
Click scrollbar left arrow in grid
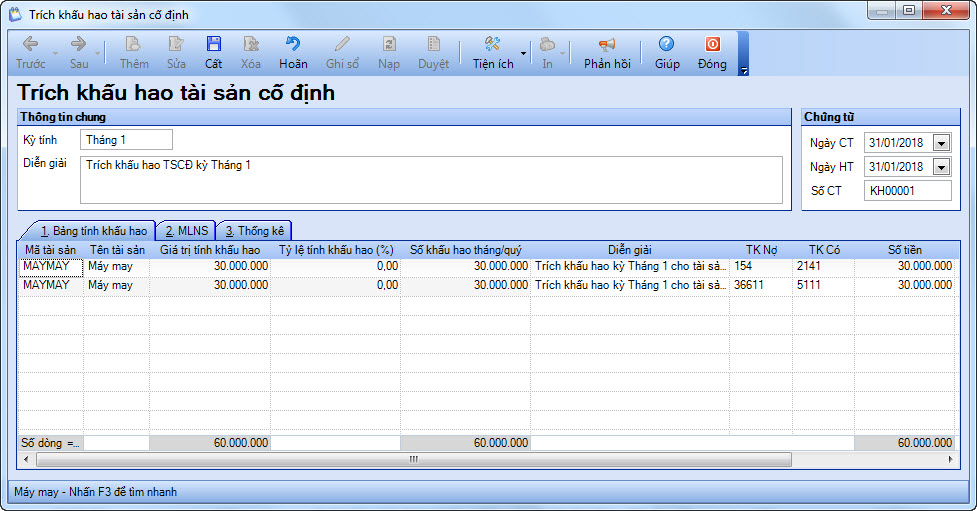[x=25, y=460]
